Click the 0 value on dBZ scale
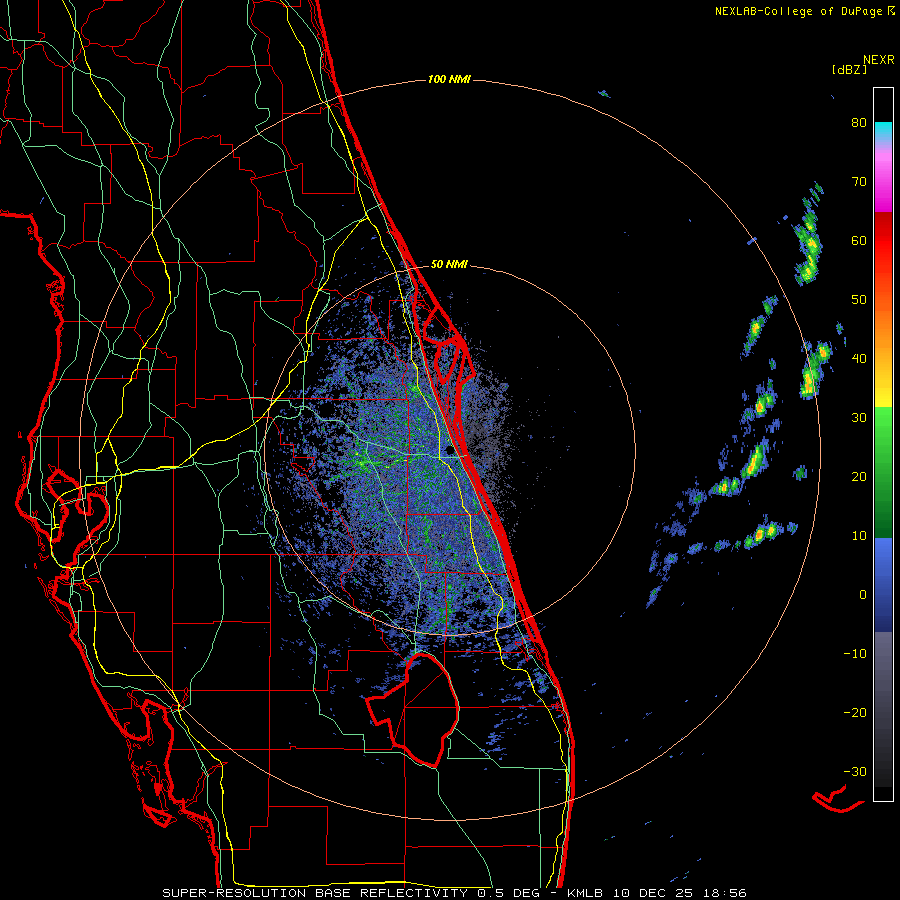The width and height of the screenshot is (900, 900). coord(863,595)
